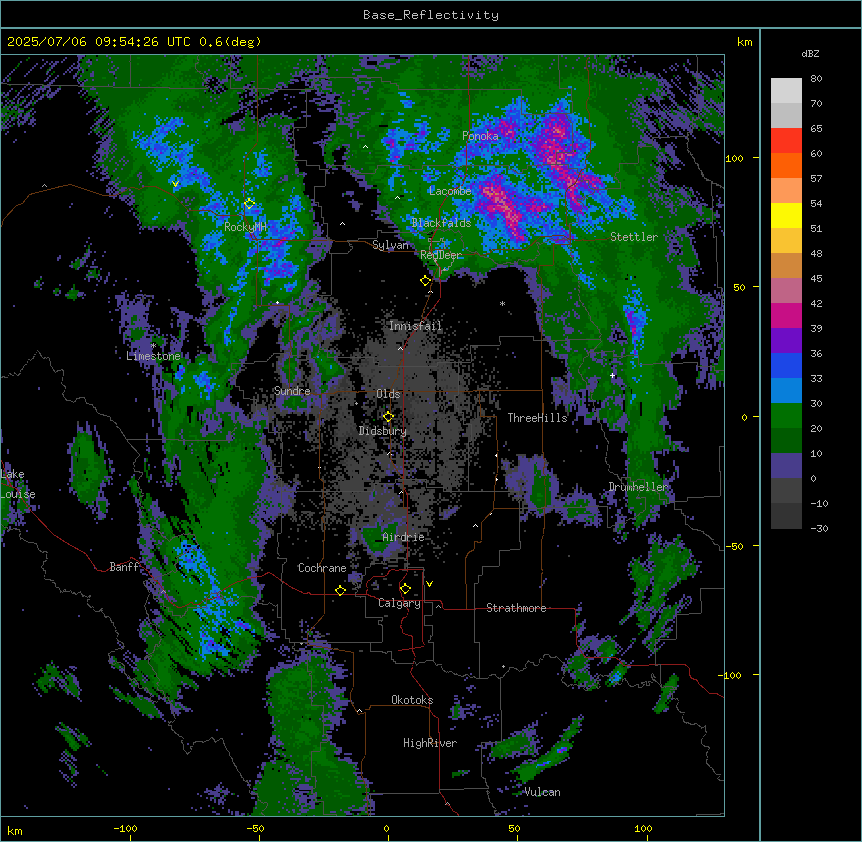Select the light blue 30-33 dBZ legend swatch
862x842 pixels.
pos(786,391)
